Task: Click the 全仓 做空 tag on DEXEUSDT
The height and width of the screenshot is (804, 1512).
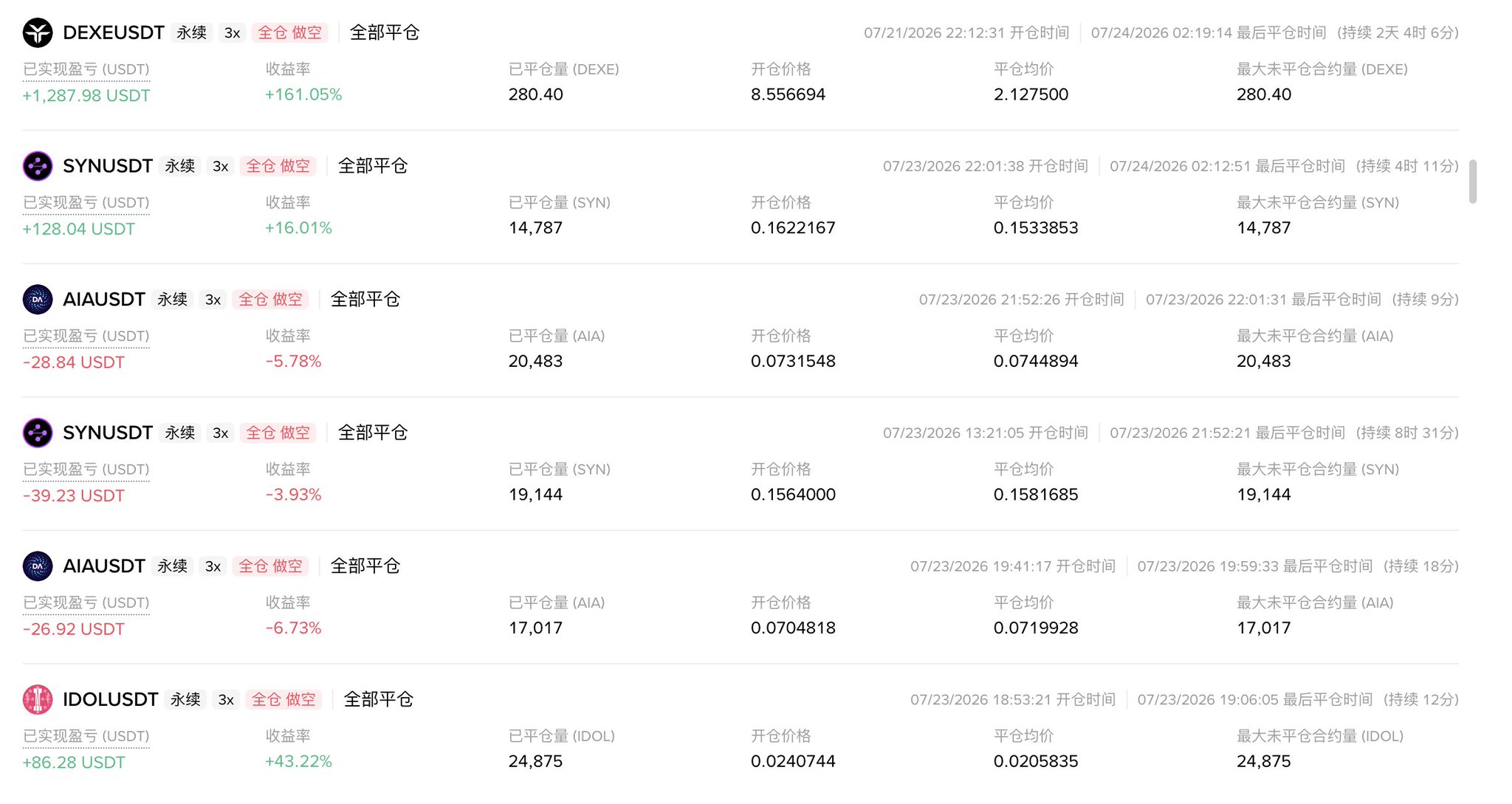Action: [289, 32]
